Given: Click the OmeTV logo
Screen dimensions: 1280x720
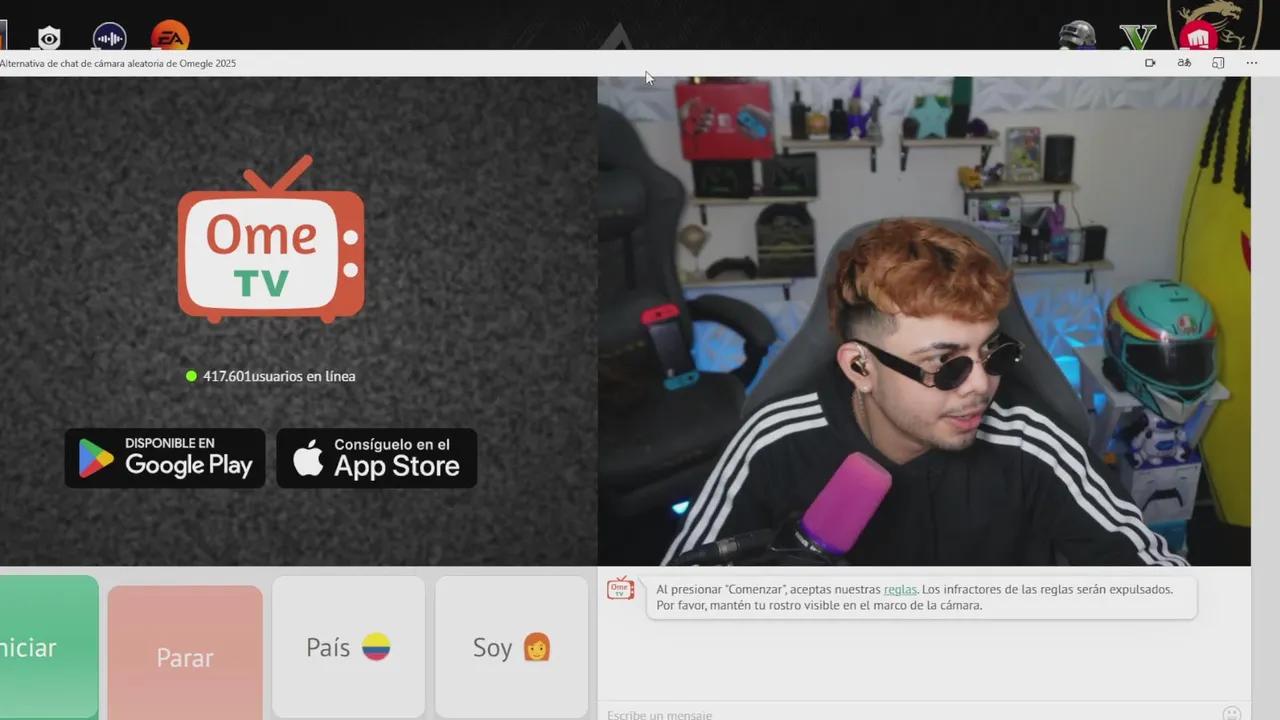Looking at the screenshot, I should click(271, 239).
